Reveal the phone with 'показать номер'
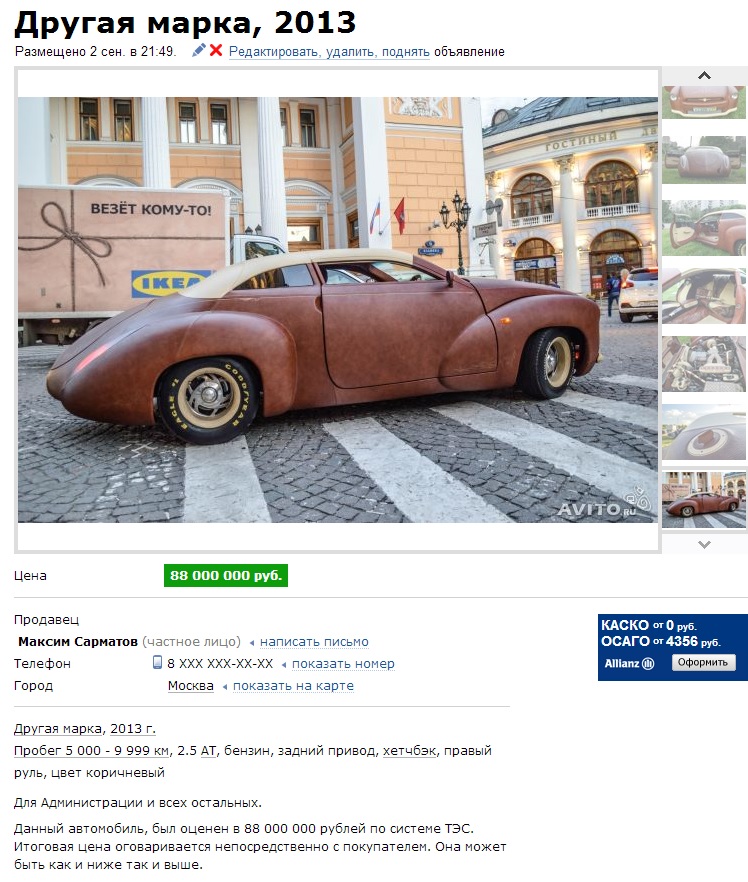Image resolution: width=748 pixels, height=882 pixels. coord(343,664)
